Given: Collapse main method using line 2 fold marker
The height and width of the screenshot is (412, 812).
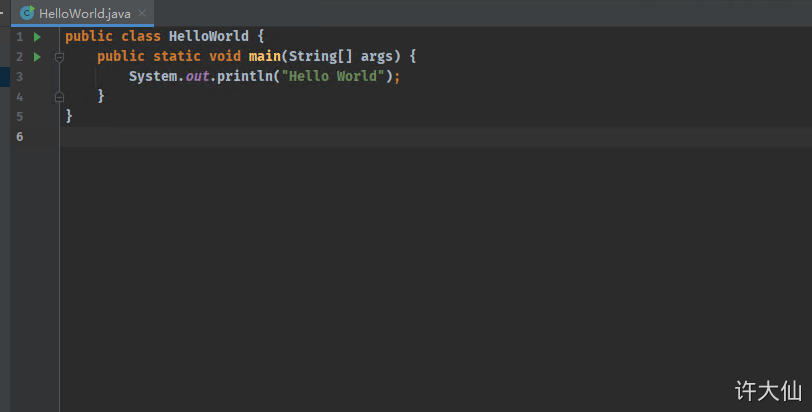Looking at the screenshot, I should pos(59,57).
